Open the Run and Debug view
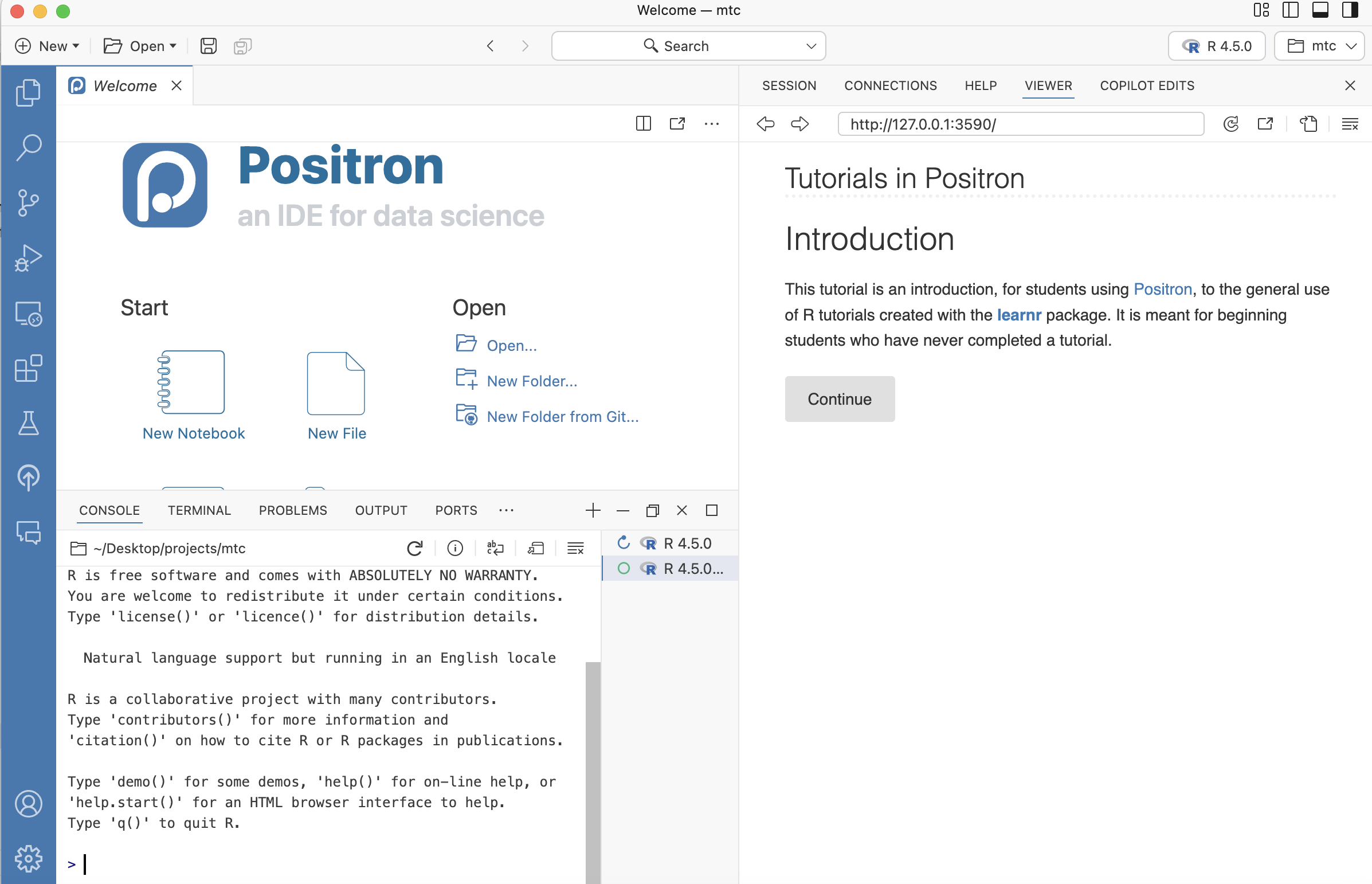 coord(28,258)
